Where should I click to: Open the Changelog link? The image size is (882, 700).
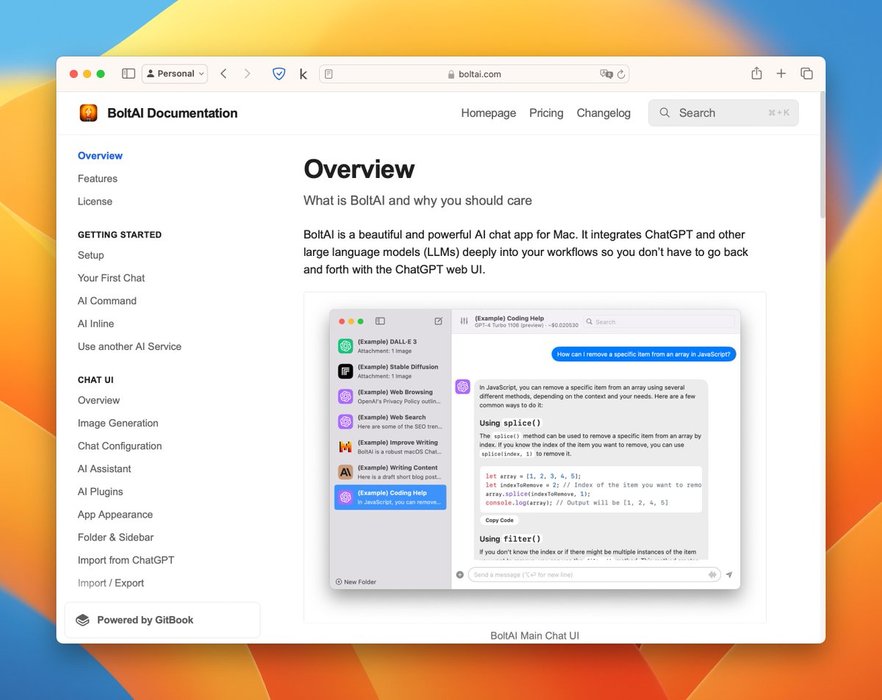[604, 113]
